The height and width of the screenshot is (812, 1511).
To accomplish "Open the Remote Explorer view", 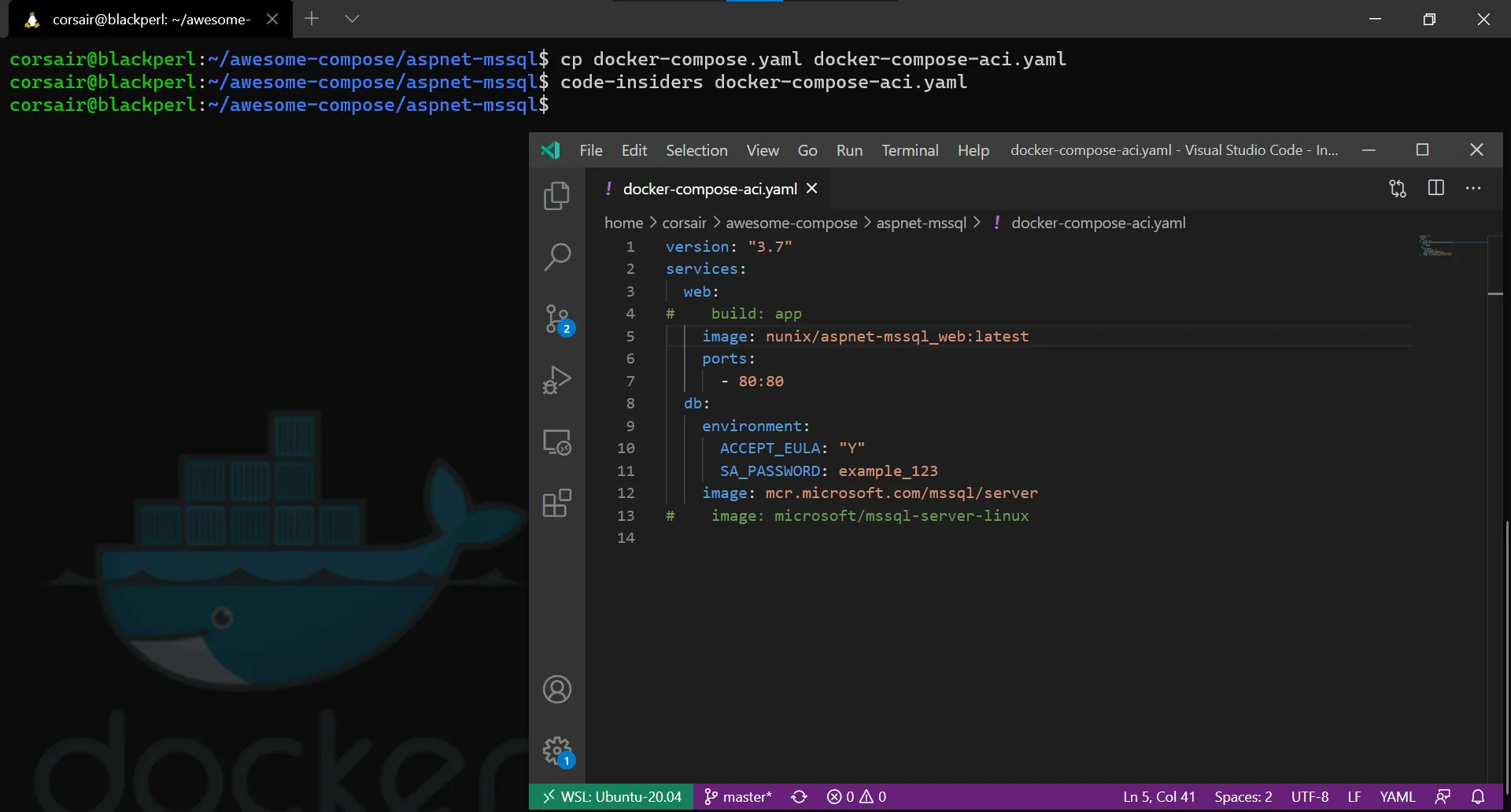I will point(556,442).
